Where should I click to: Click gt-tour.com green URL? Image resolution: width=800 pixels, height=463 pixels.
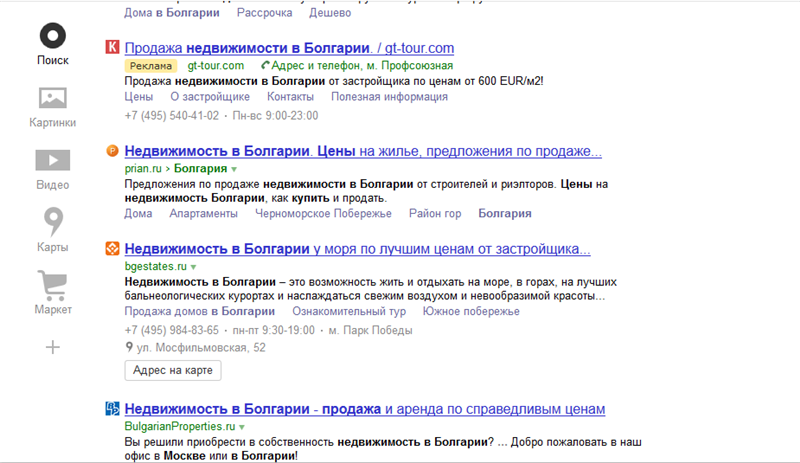click(x=216, y=65)
